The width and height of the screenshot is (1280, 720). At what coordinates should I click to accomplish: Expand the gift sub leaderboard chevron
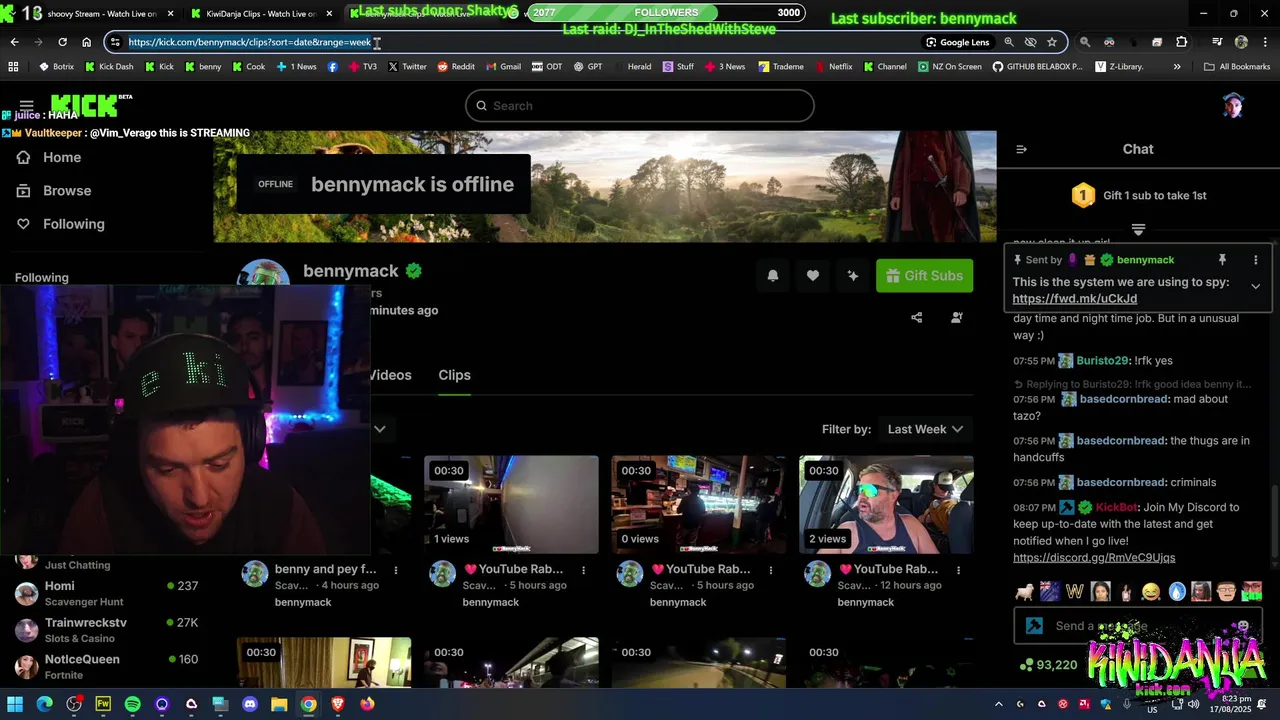tap(1138, 229)
